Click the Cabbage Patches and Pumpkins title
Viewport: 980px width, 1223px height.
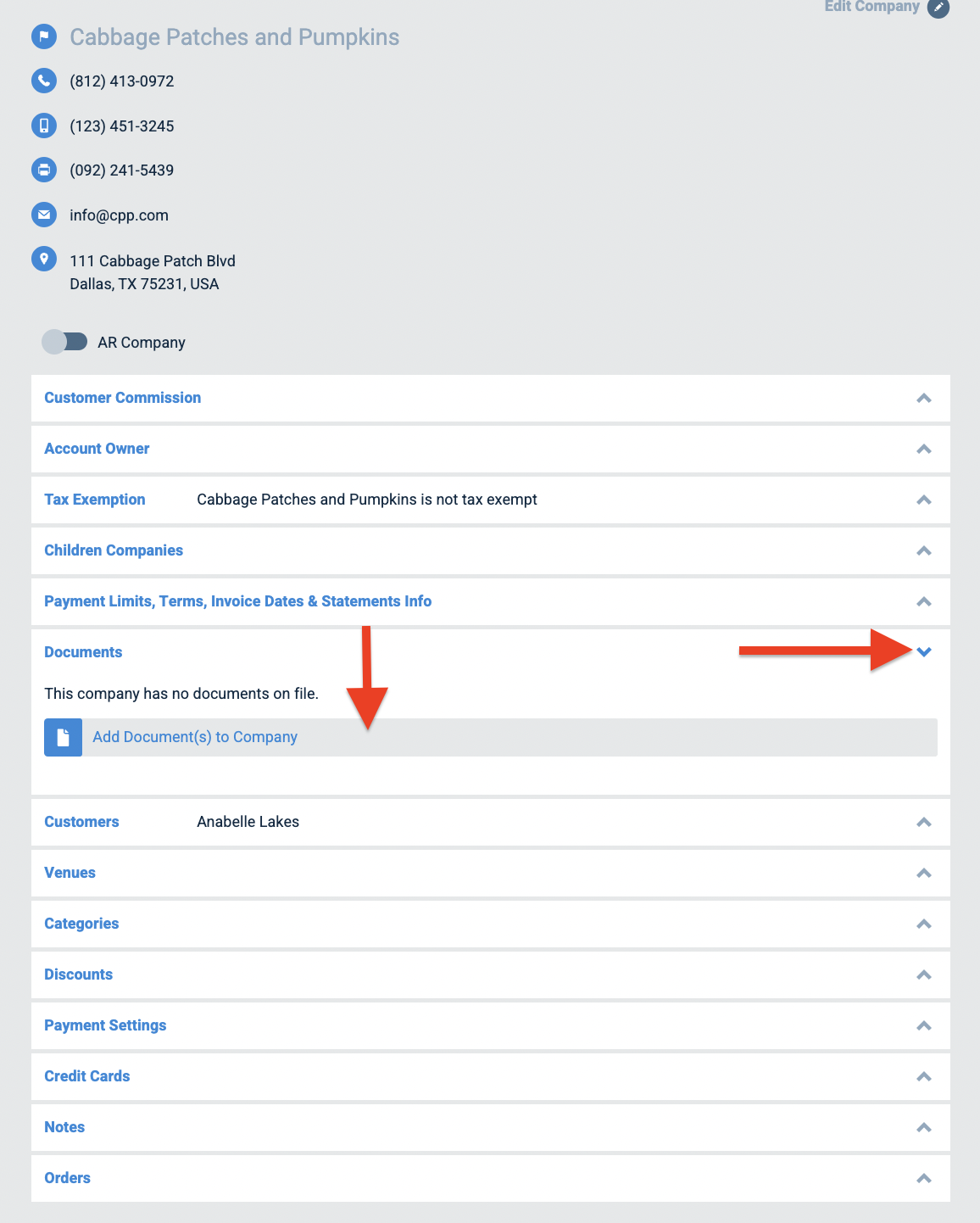[235, 37]
